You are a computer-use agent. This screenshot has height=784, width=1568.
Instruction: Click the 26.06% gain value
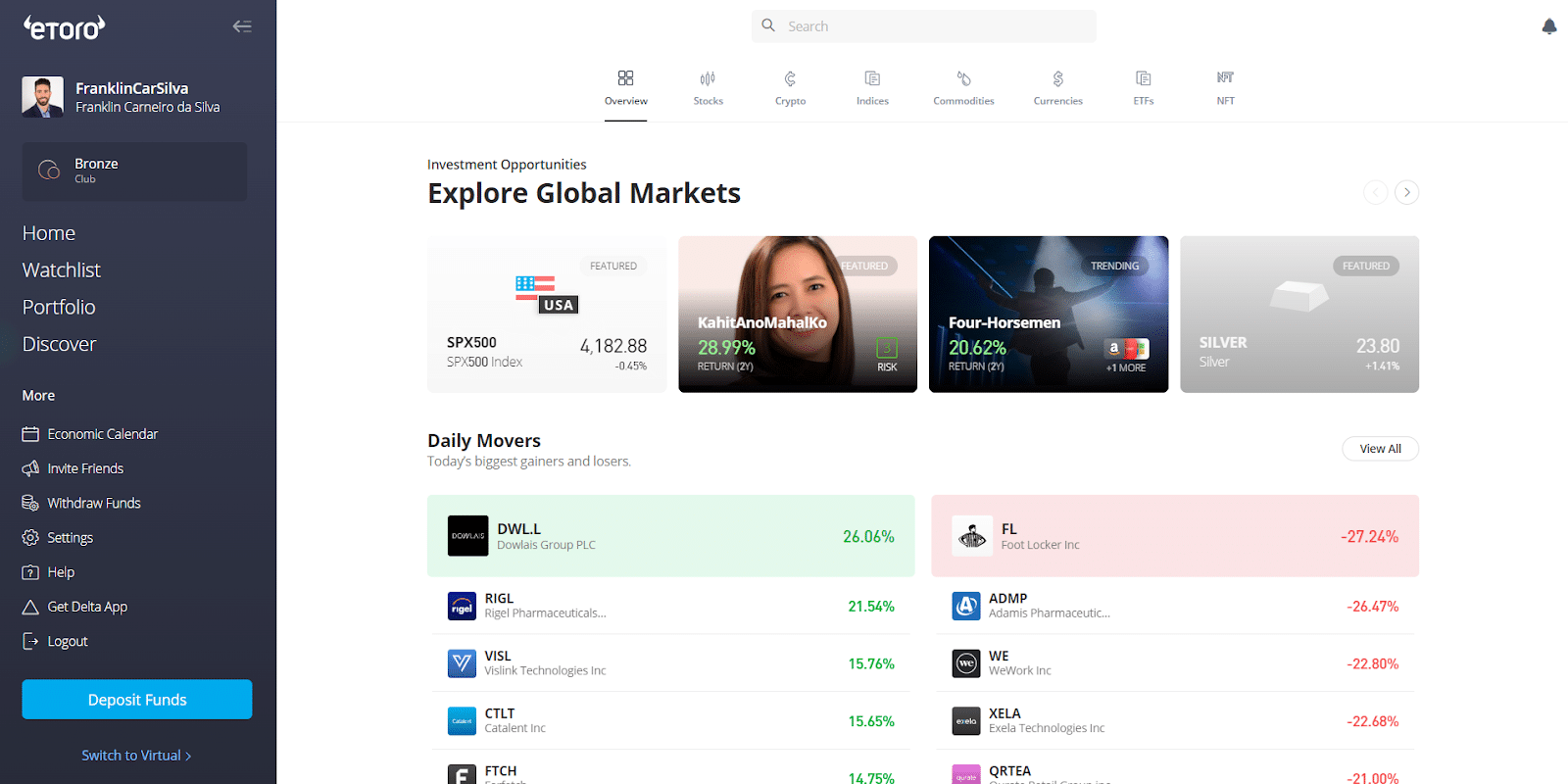click(868, 536)
